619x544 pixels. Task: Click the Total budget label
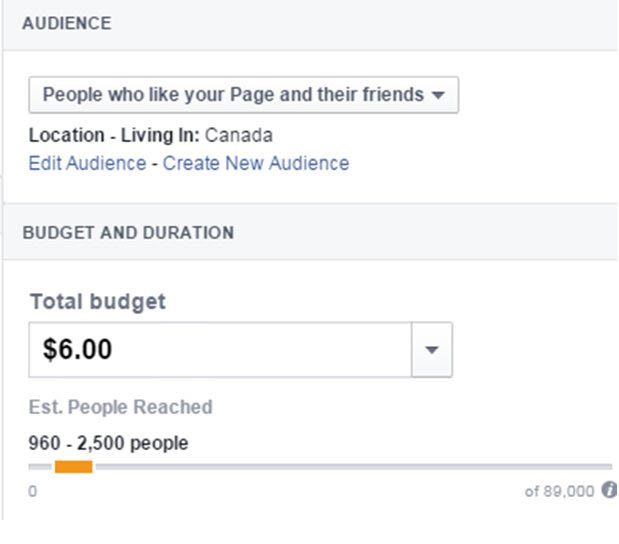coord(98,302)
